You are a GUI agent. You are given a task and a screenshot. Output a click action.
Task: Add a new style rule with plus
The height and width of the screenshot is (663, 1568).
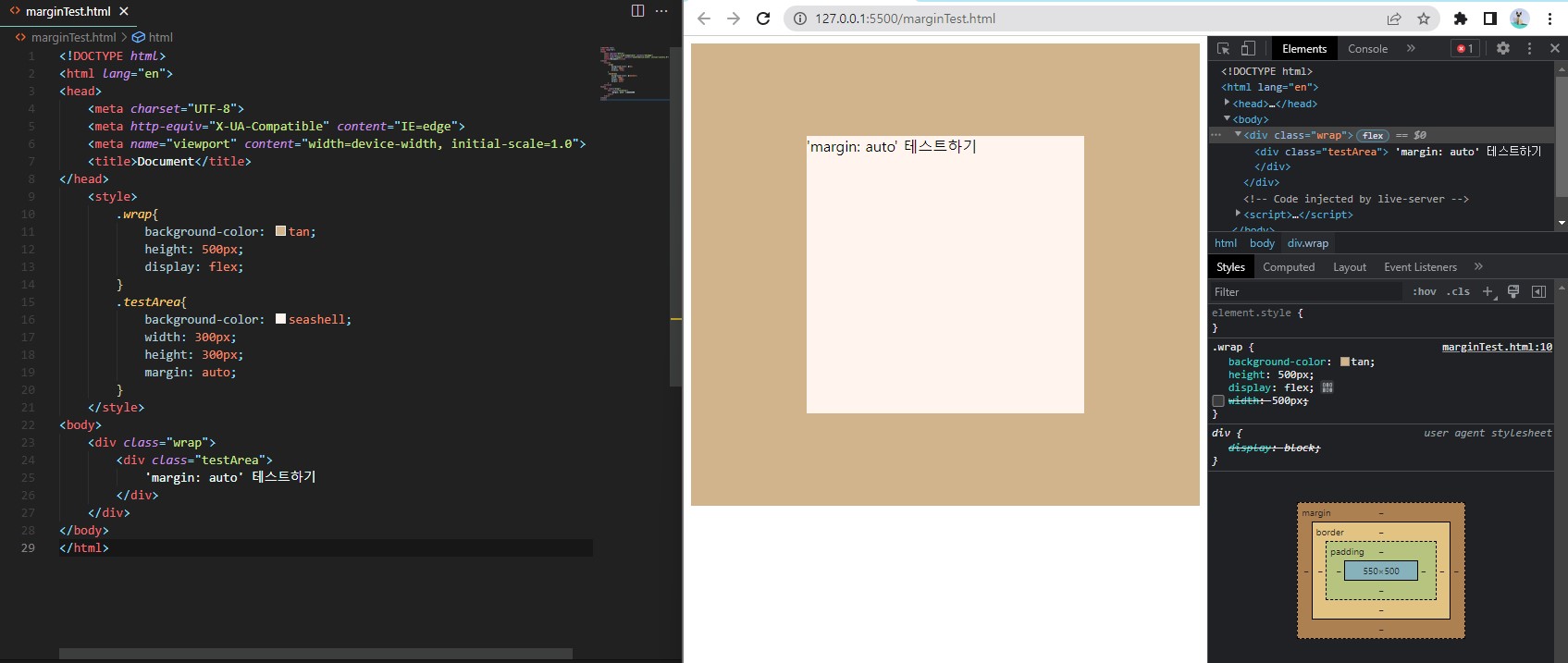(1488, 292)
